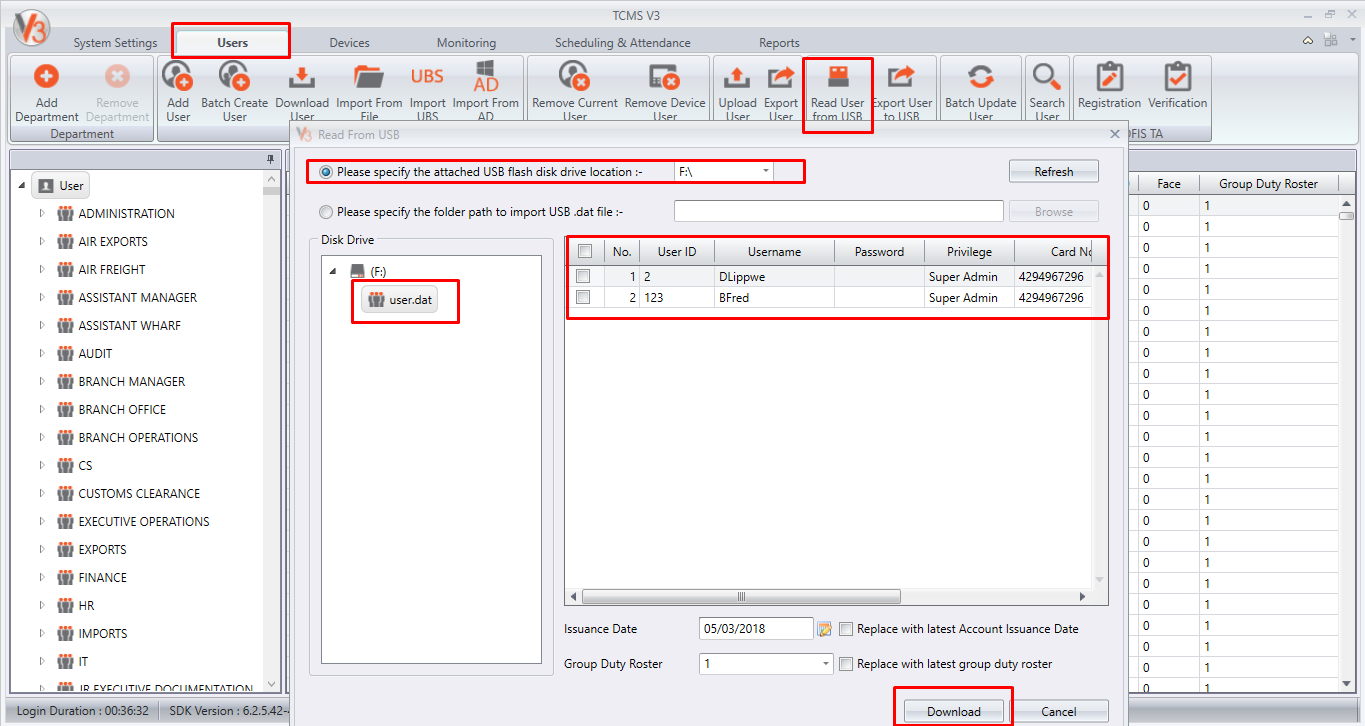Close the Read From USB dialog
This screenshot has height=726, width=1365.
pyautogui.click(x=1115, y=133)
